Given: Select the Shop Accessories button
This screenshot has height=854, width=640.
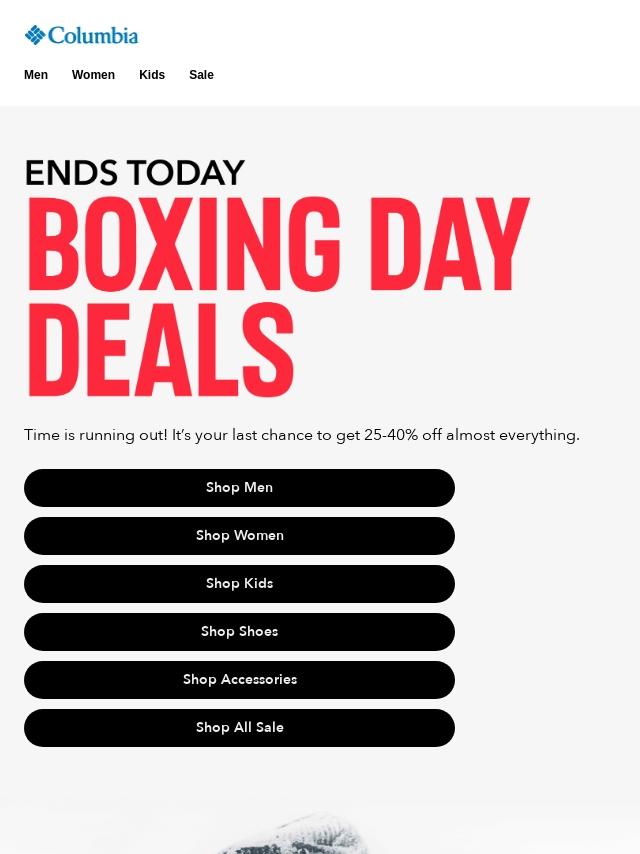Looking at the screenshot, I should (239, 680).
